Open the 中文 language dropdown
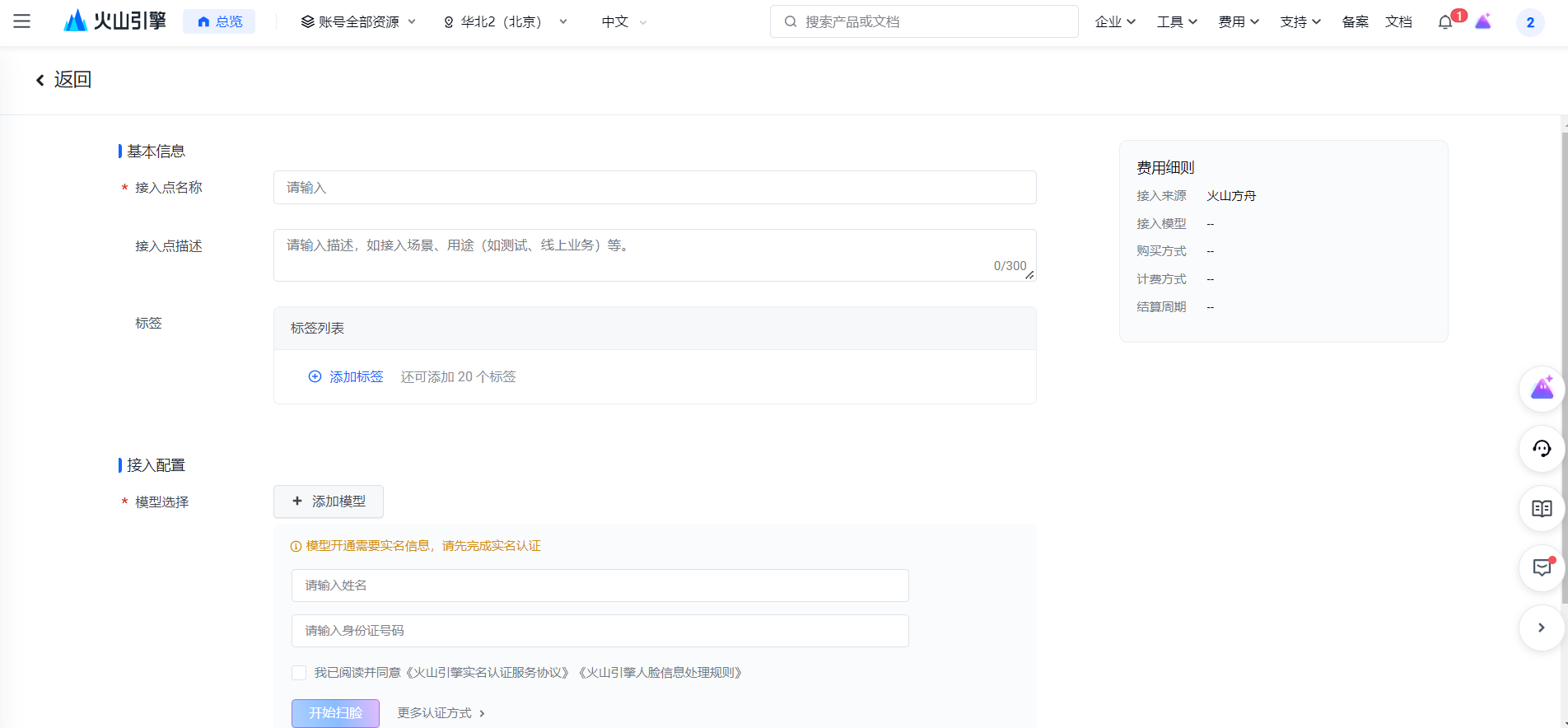Image resolution: width=1568 pixels, height=728 pixels. tap(624, 21)
